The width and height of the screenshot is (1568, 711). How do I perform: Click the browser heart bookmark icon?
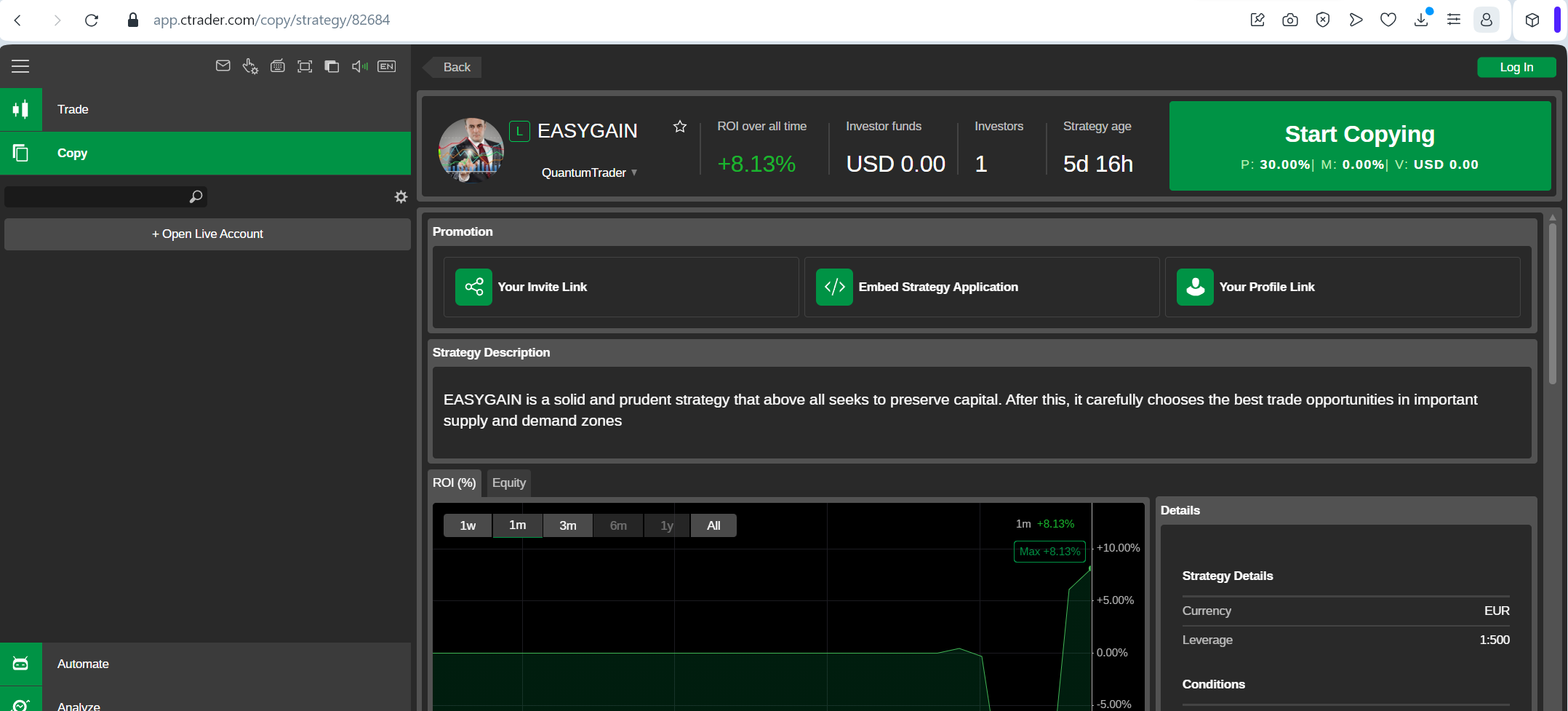(x=1388, y=20)
